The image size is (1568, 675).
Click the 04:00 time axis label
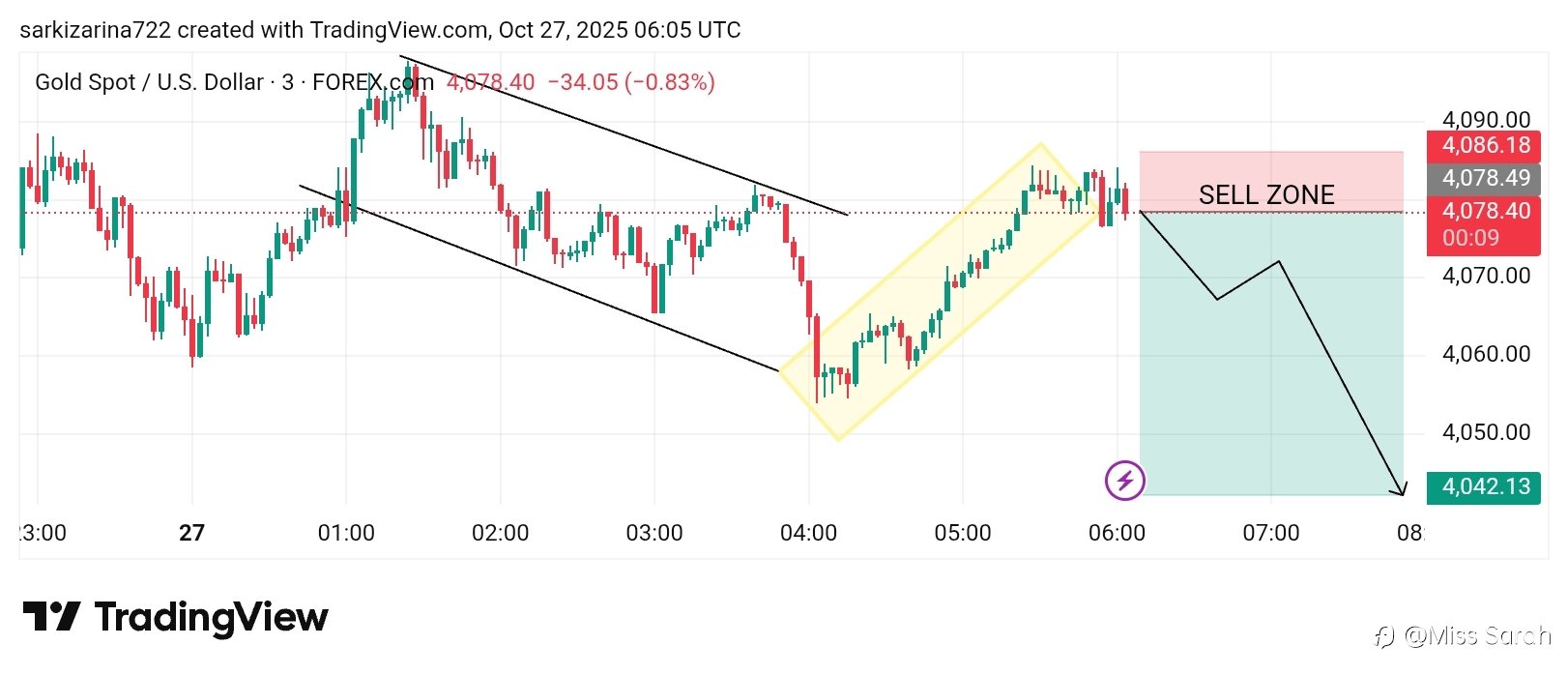pos(808,533)
